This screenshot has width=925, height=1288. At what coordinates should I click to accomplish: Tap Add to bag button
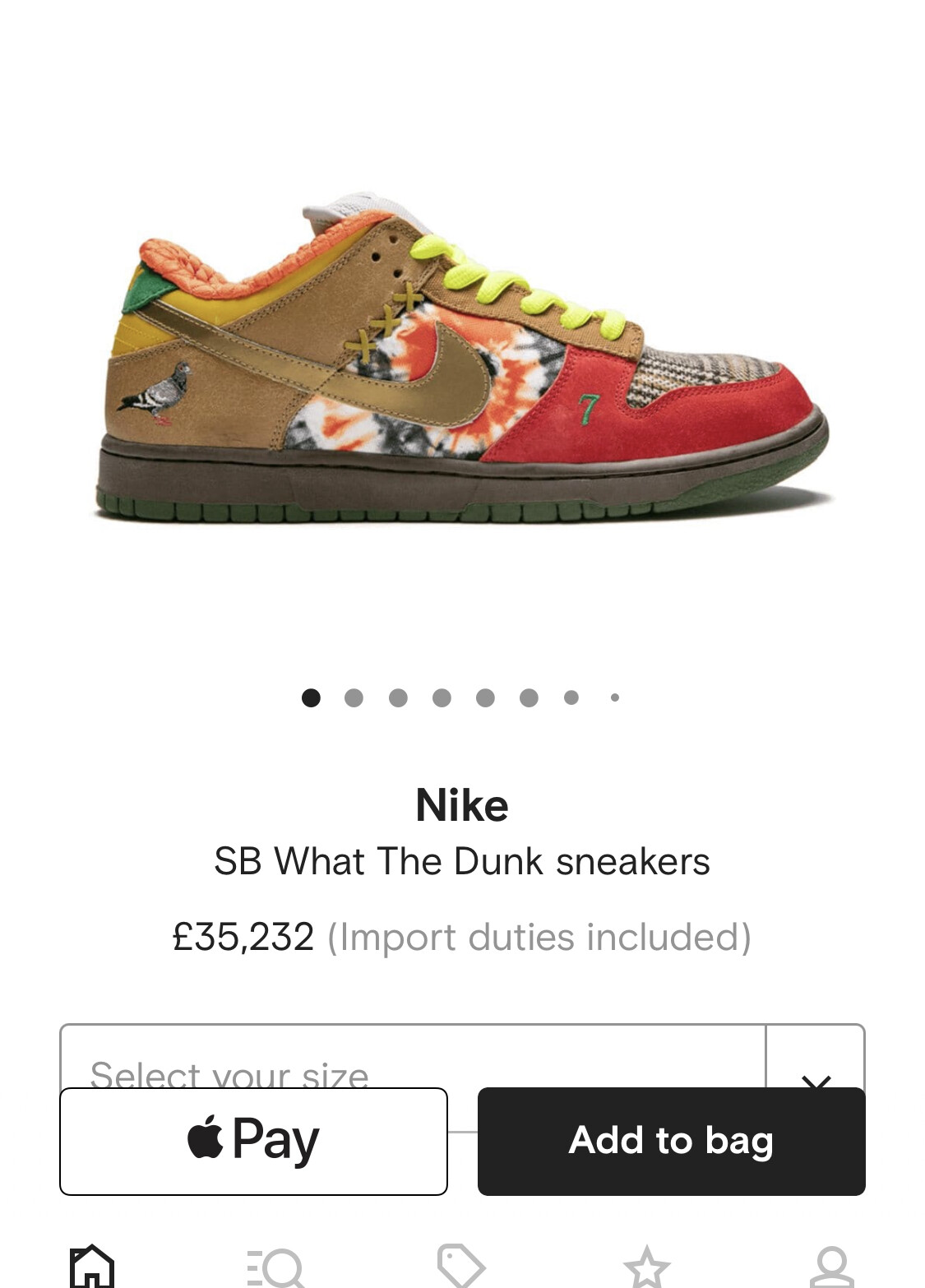click(671, 1141)
